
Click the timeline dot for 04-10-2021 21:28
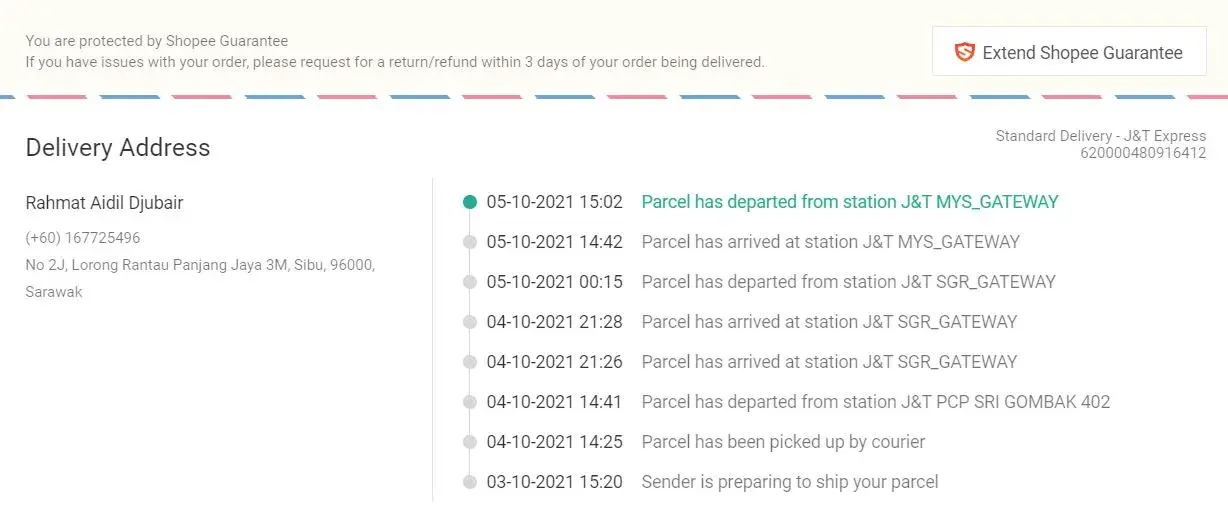[470, 322]
